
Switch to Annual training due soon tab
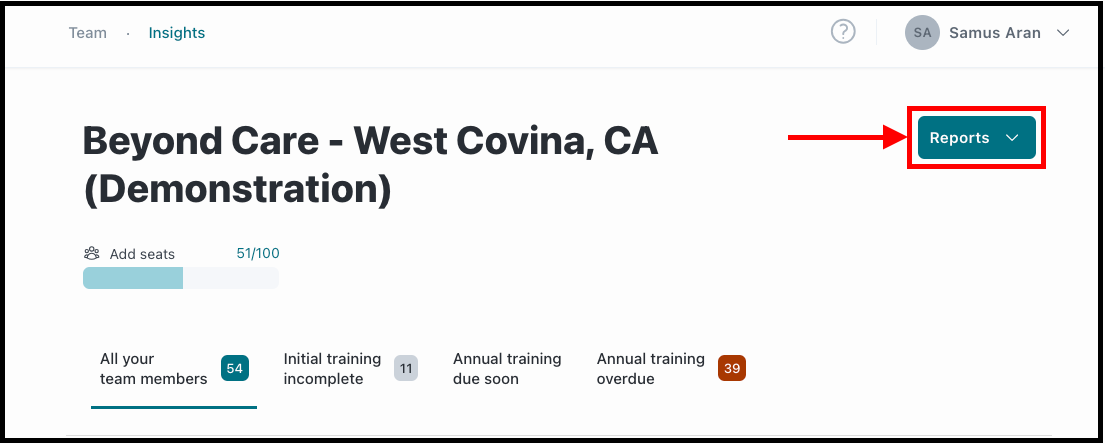pyautogui.click(x=507, y=369)
